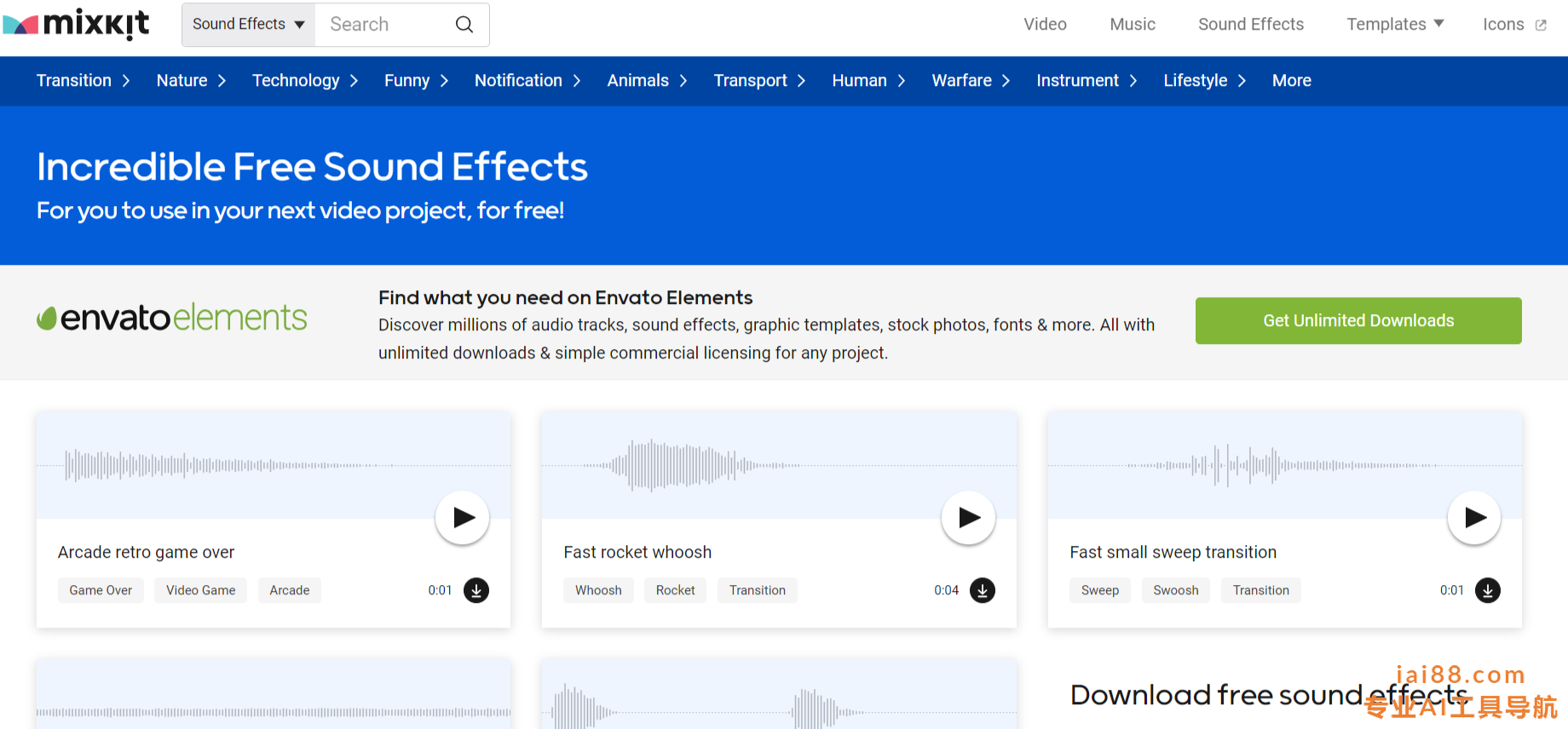Open Sound Effects in top navigation
The height and width of the screenshot is (729, 1568).
click(1251, 24)
